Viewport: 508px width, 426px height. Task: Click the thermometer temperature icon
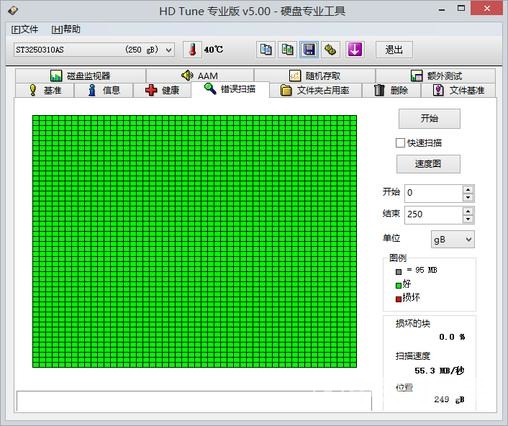pyautogui.click(x=192, y=50)
